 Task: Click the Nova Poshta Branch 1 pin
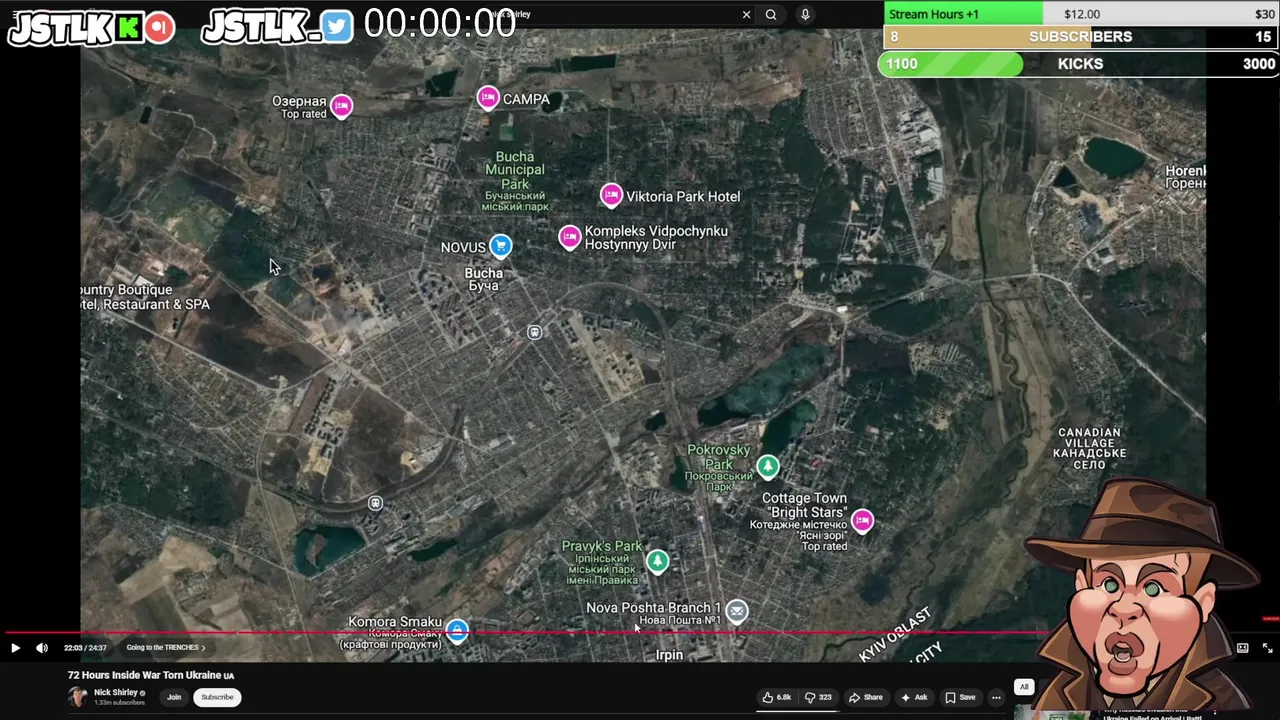pyautogui.click(x=736, y=610)
